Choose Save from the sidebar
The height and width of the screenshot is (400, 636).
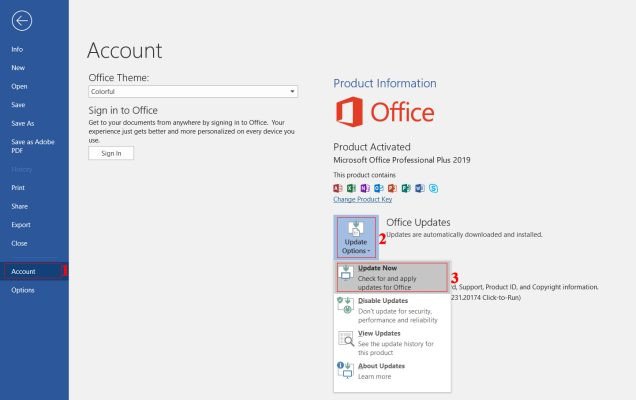pyautogui.click(x=18, y=105)
